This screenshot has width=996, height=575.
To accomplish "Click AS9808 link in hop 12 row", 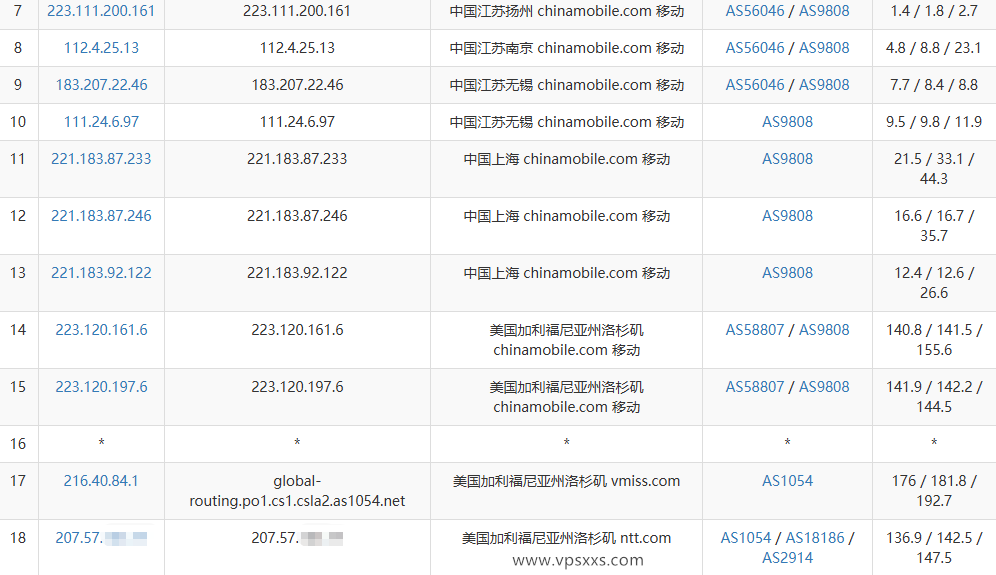I will coord(787,216).
